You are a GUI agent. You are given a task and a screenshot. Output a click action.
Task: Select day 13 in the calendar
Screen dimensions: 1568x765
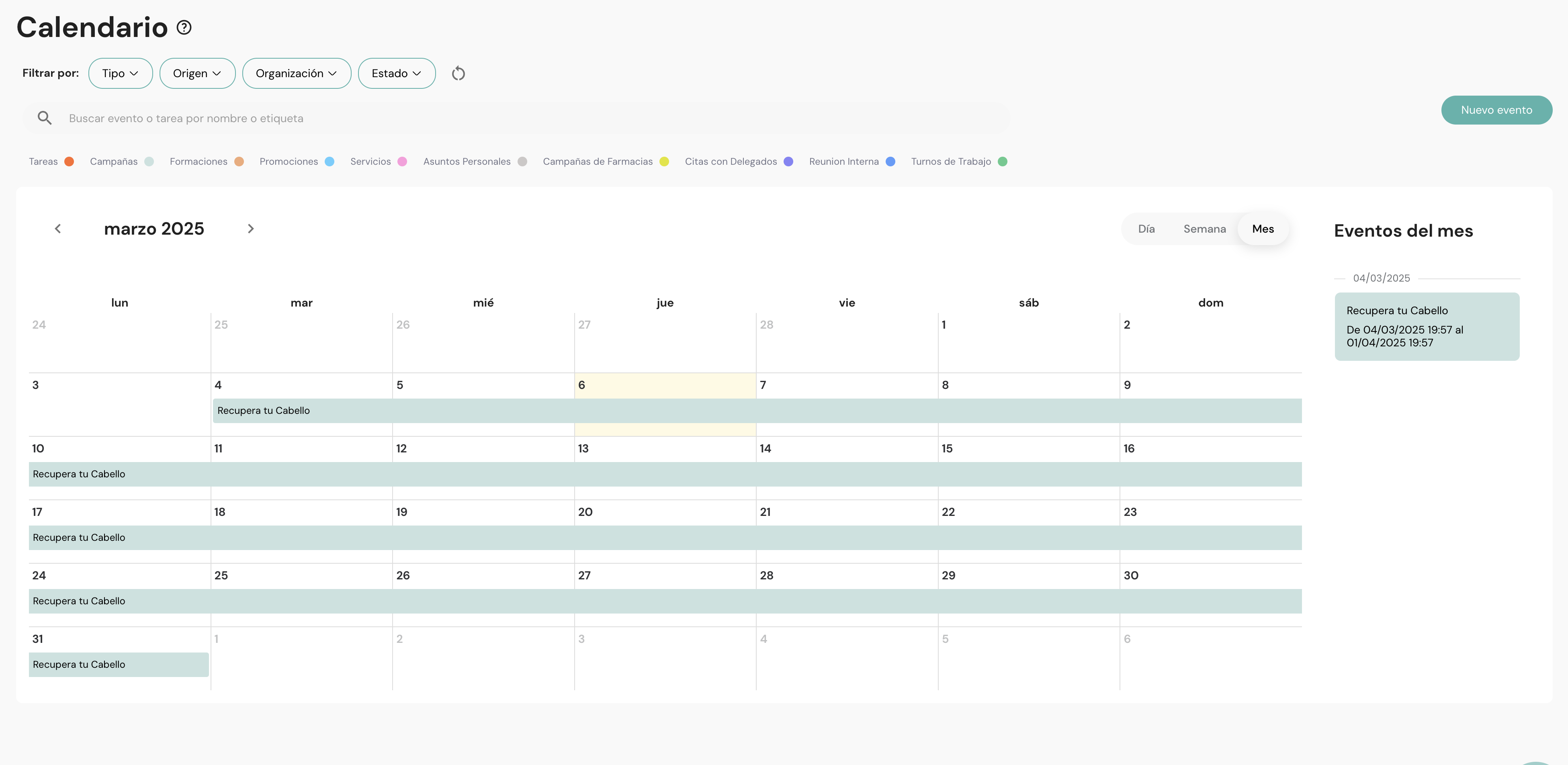pos(583,448)
